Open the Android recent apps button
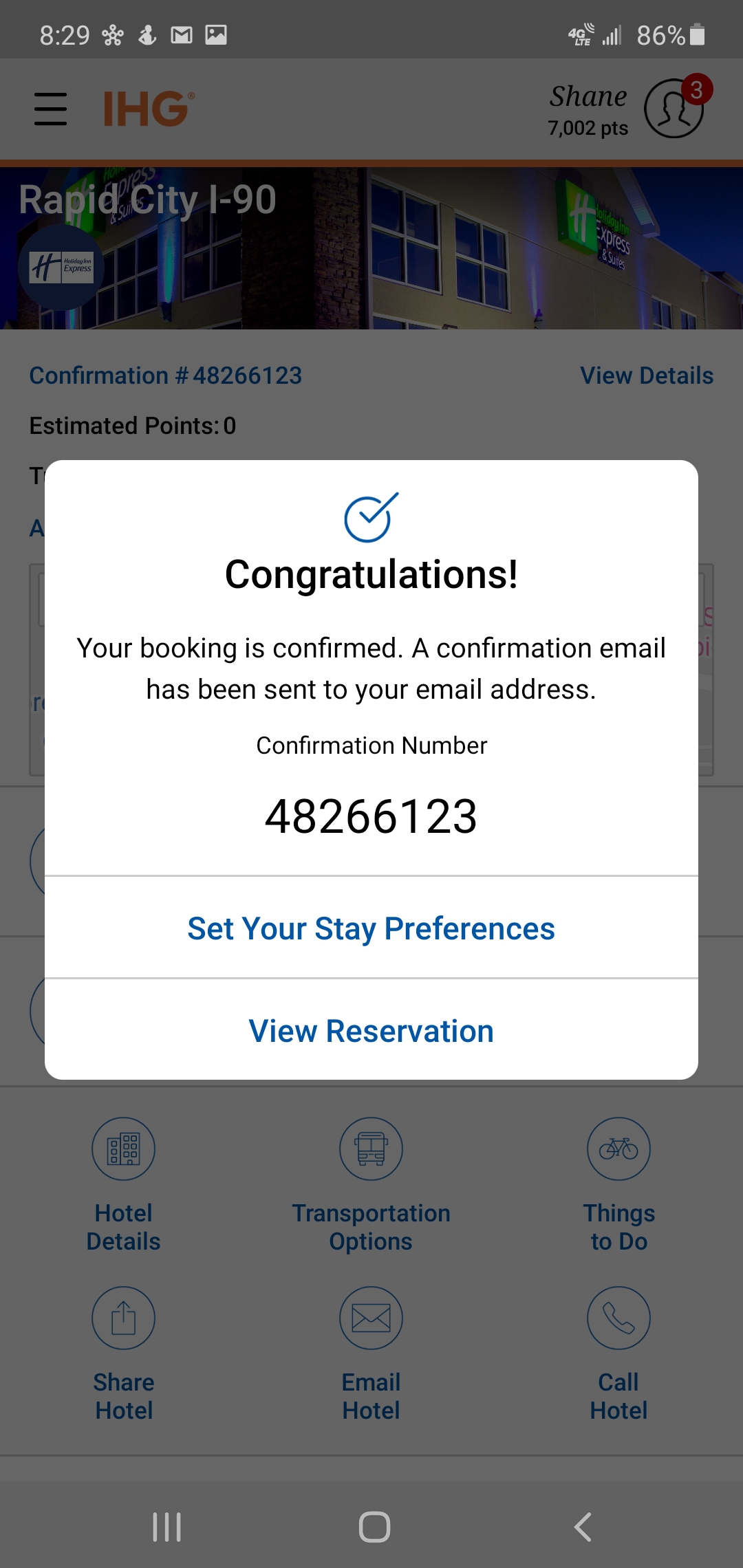 pyautogui.click(x=167, y=1527)
